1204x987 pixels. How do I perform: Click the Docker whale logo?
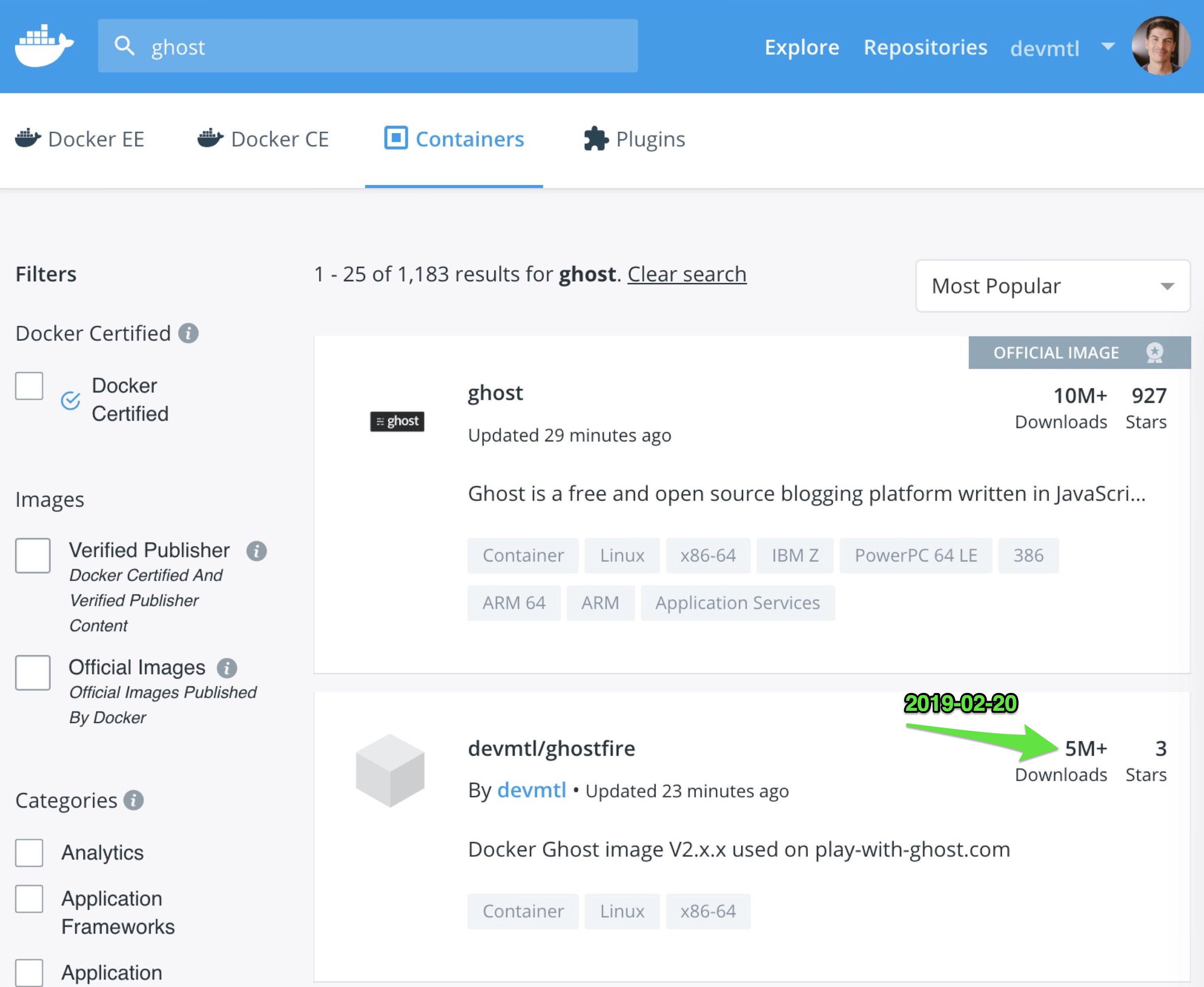44,46
